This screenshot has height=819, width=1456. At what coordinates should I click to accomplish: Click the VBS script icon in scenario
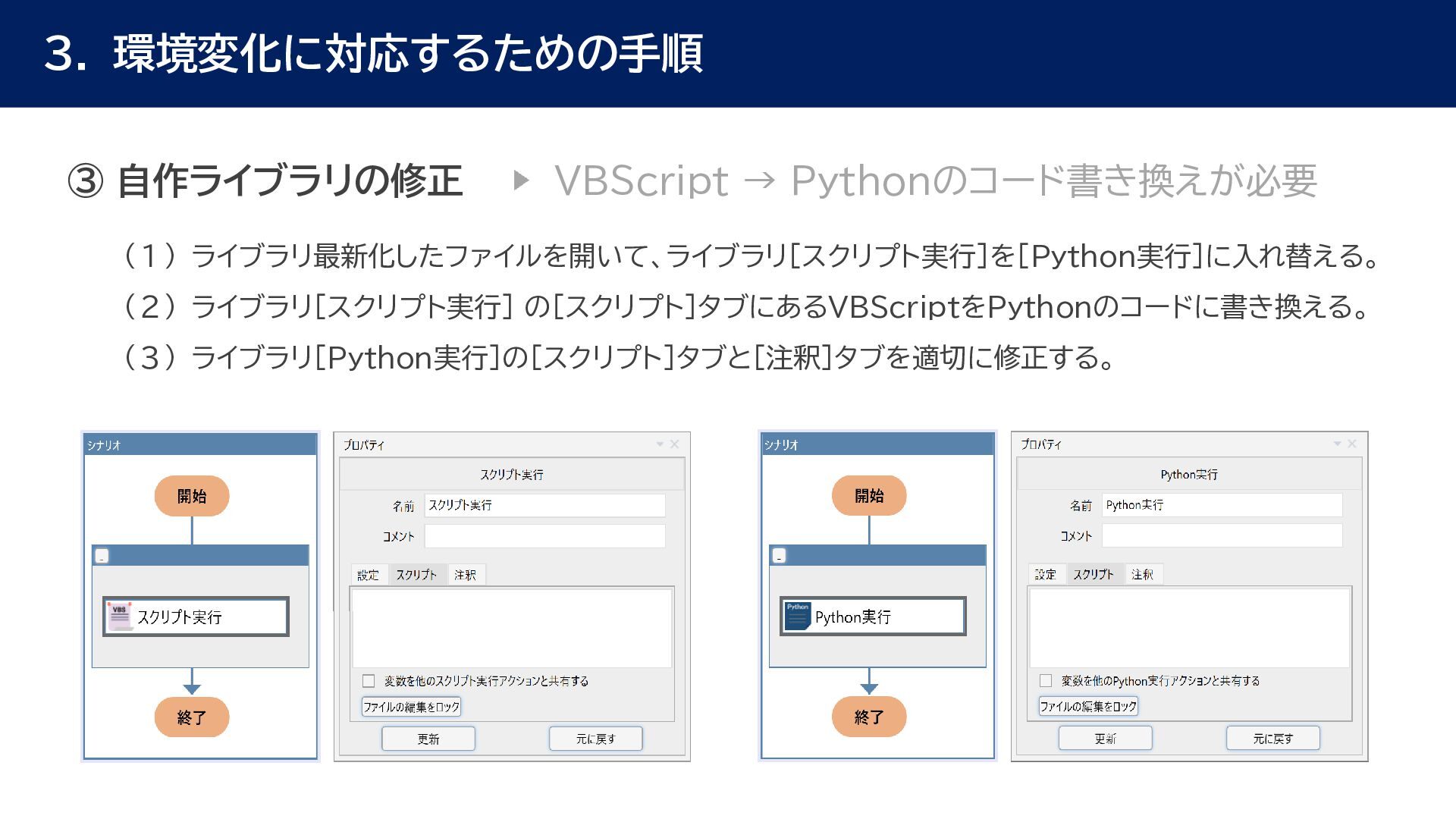(120, 616)
